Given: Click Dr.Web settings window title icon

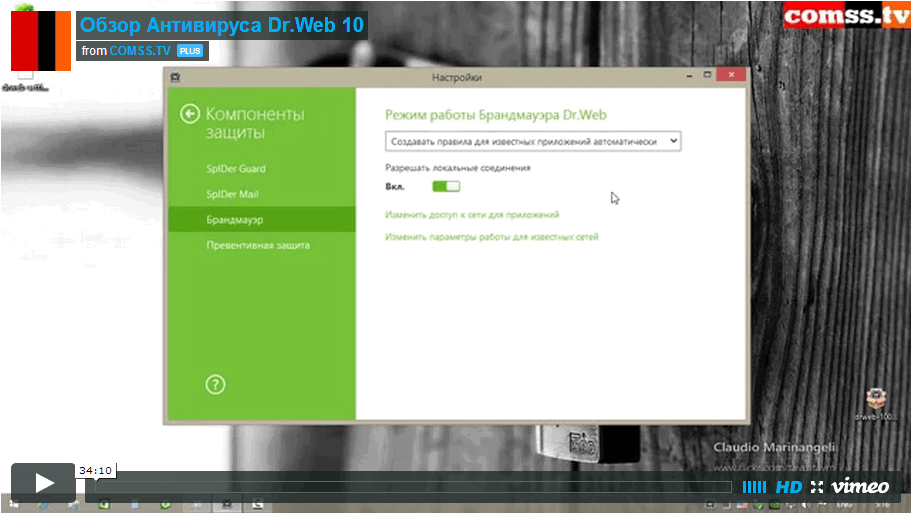Looking at the screenshot, I should click(x=175, y=77).
